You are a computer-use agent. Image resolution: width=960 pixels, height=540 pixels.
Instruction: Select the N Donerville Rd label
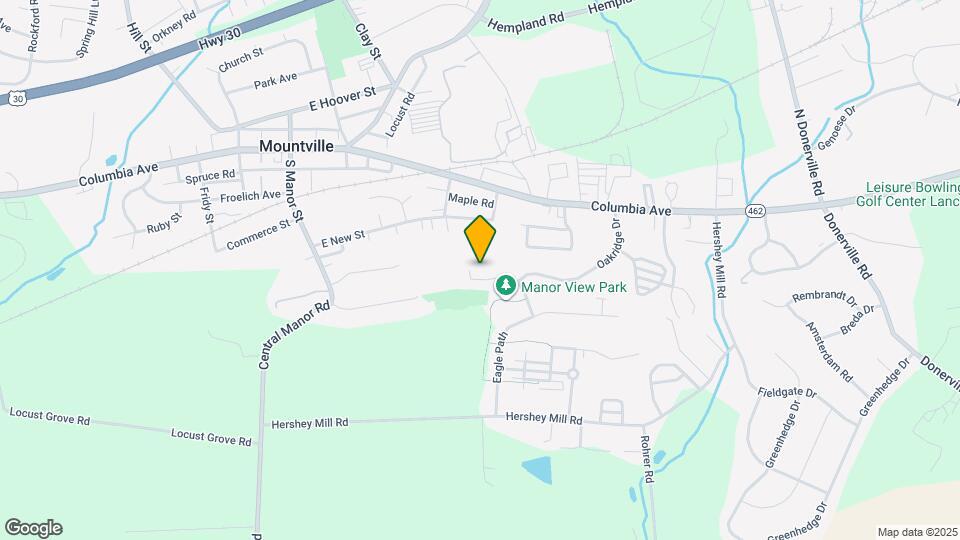[808, 152]
